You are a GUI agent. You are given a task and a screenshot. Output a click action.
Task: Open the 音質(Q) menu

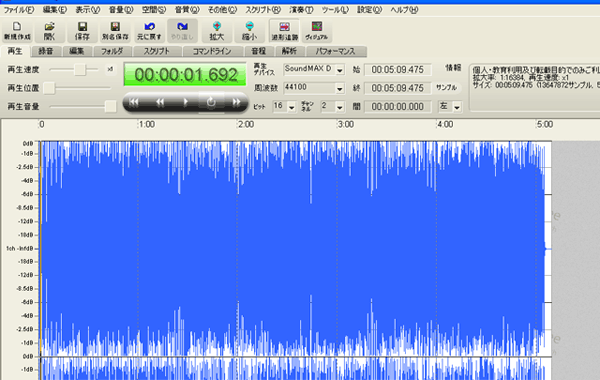[x=187, y=10]
